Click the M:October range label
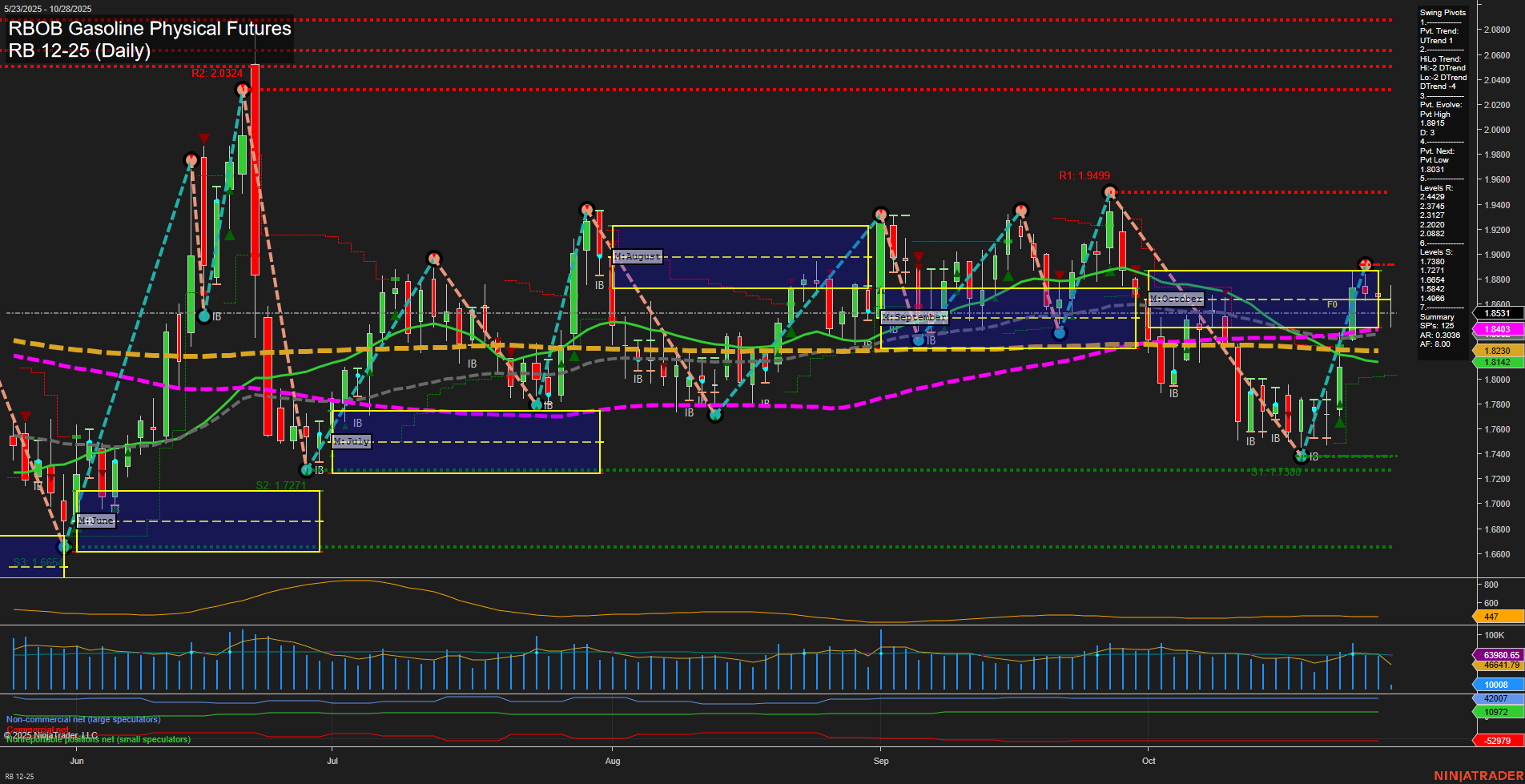This screenshot has width=1525, height=784. pos(1176,298)
